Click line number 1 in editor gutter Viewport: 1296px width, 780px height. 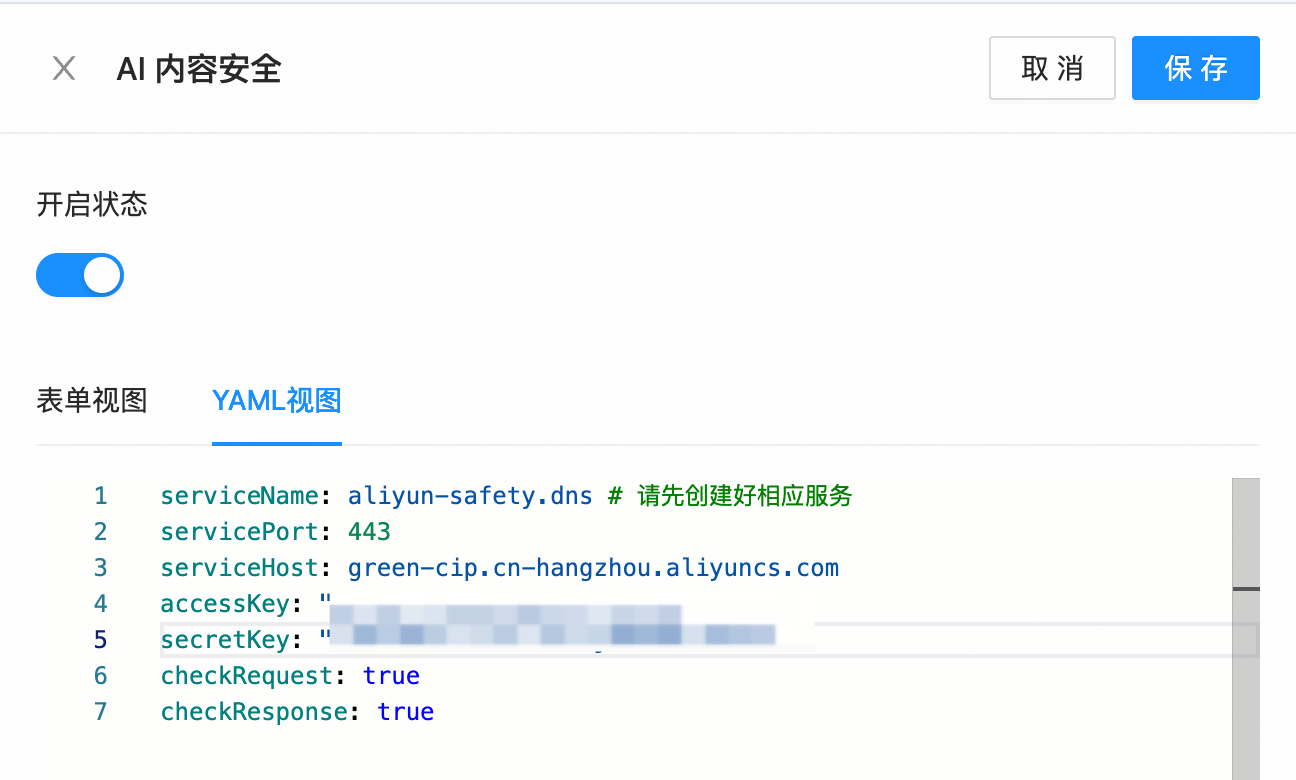tap(100, 496)
